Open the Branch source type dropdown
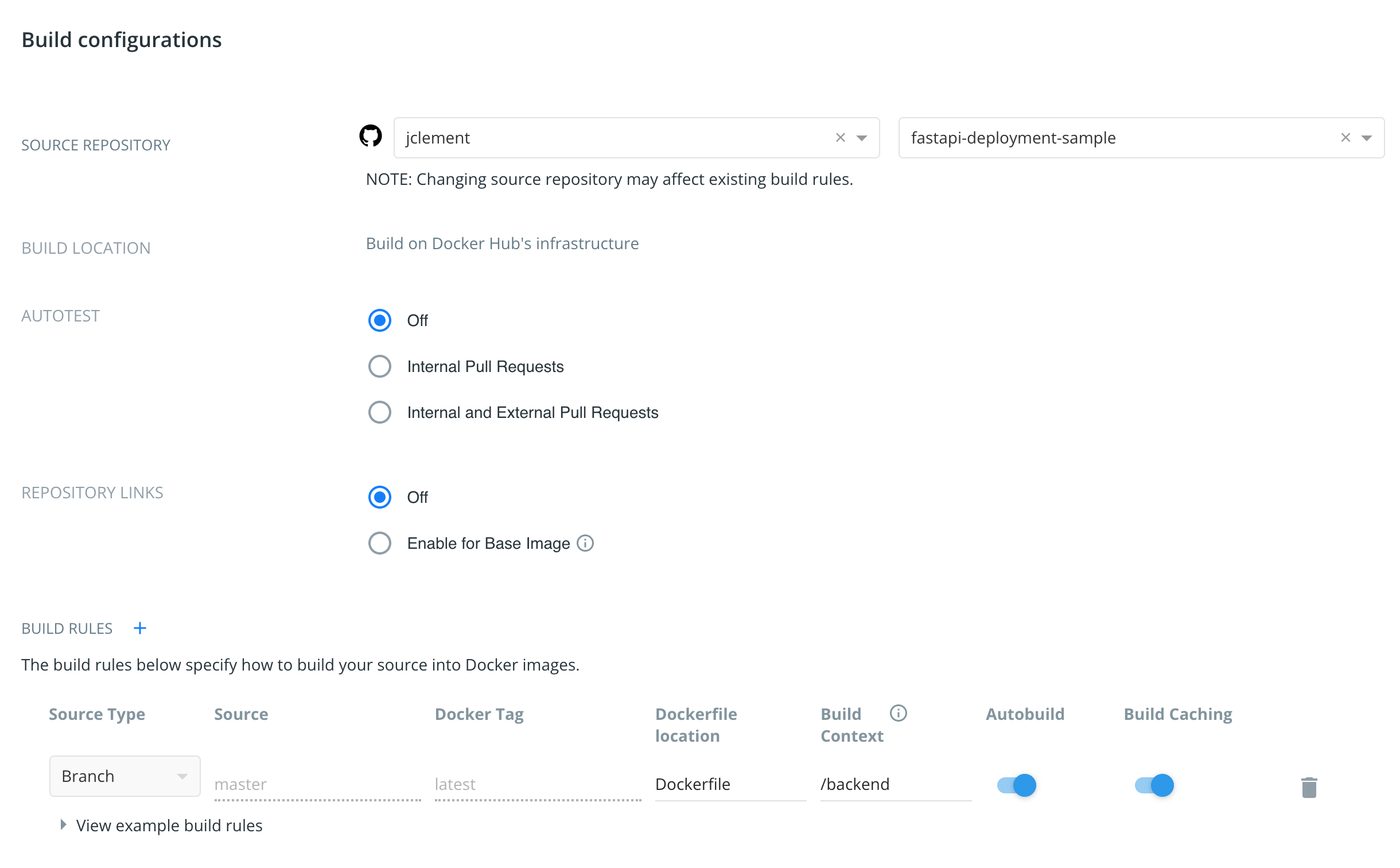This screenshot has height=868, width=1400. click(x=124, y=776)
